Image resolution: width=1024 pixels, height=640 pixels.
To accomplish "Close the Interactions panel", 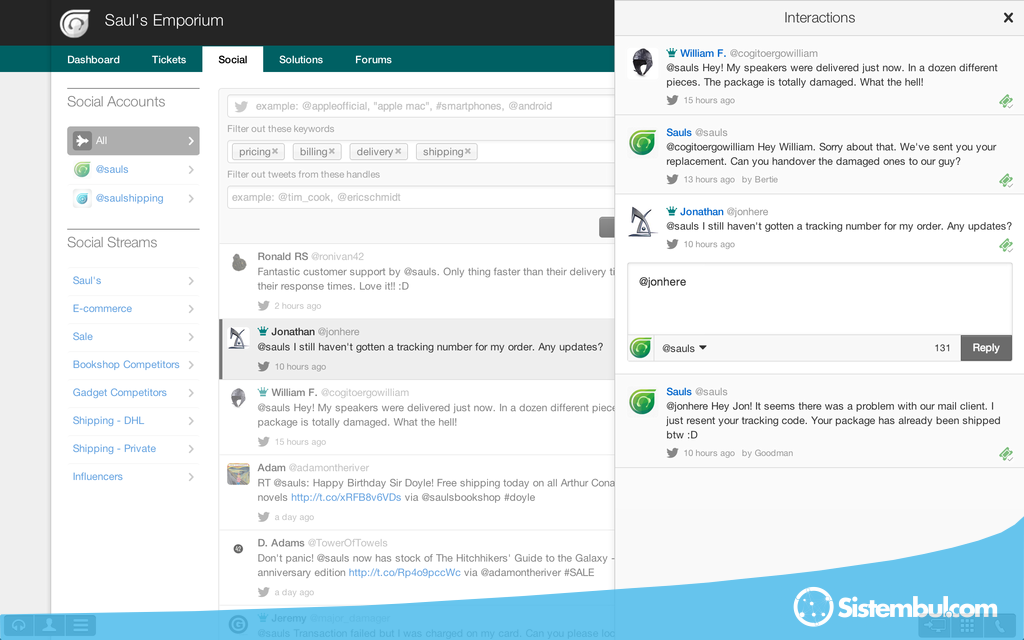I will tap(1008, 18).
